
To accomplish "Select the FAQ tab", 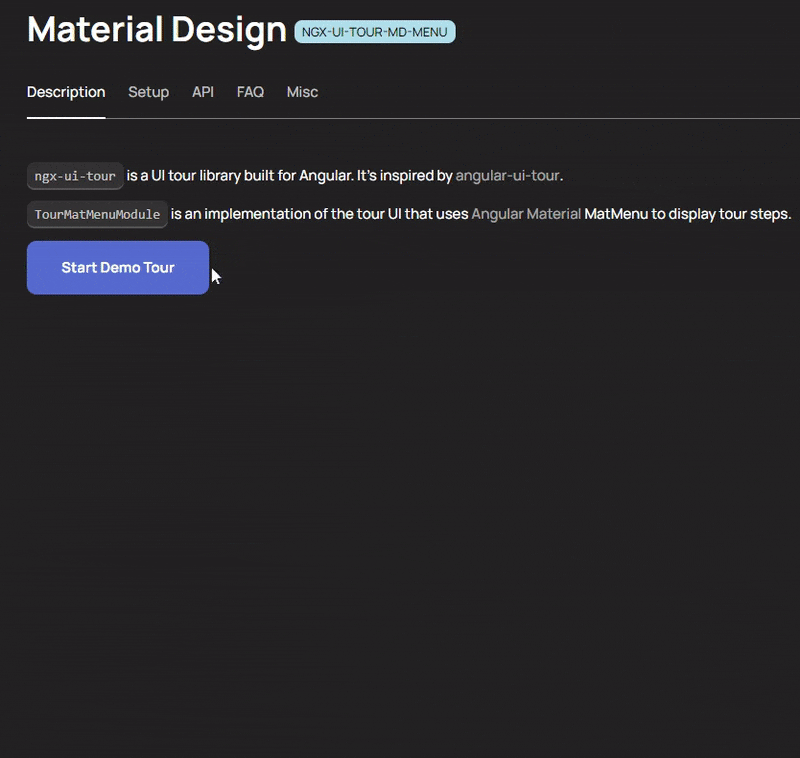I will (250, 92).
